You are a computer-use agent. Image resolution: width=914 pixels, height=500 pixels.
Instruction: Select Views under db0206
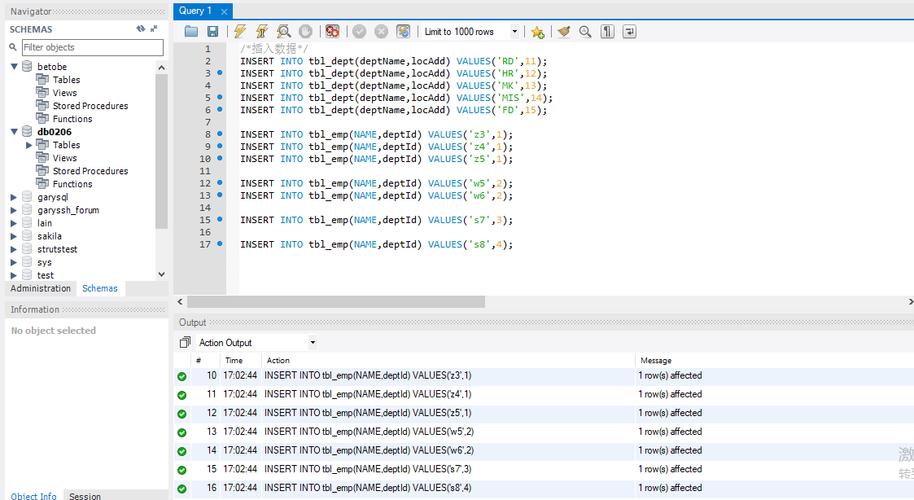(x=64, y=158)
